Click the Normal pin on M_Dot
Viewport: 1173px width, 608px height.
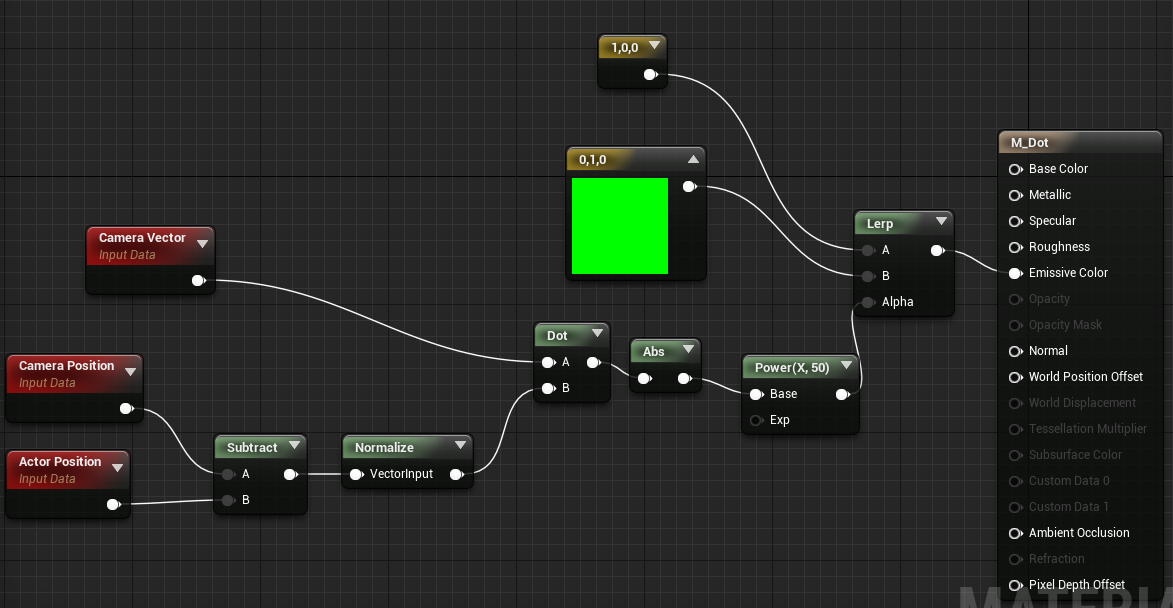(1016, 351)
